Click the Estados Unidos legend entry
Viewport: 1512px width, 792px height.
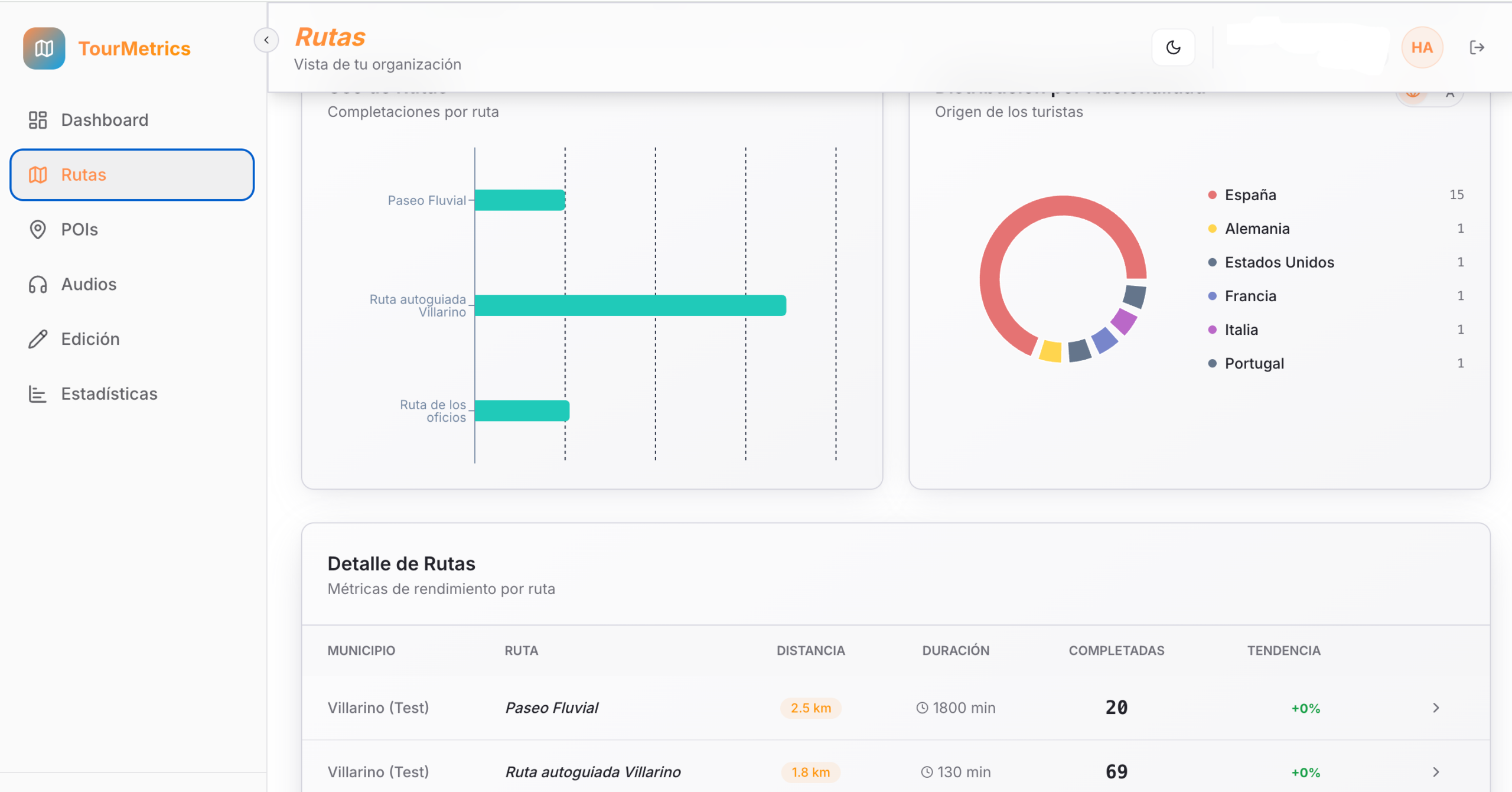(x=1336, y=262)
